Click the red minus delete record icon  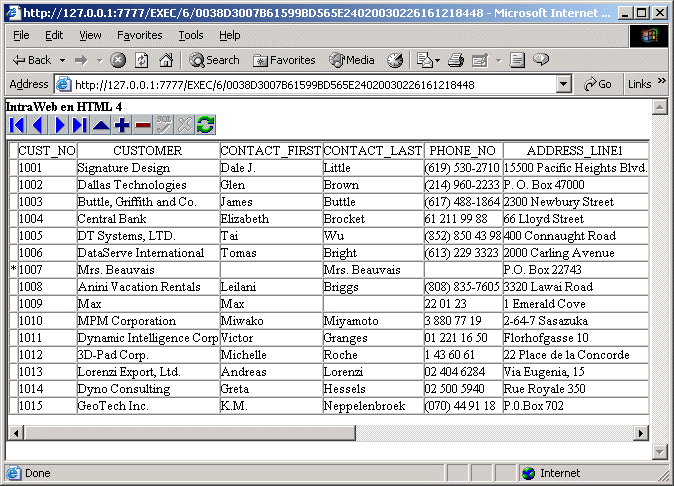click(x=143, y=125)
